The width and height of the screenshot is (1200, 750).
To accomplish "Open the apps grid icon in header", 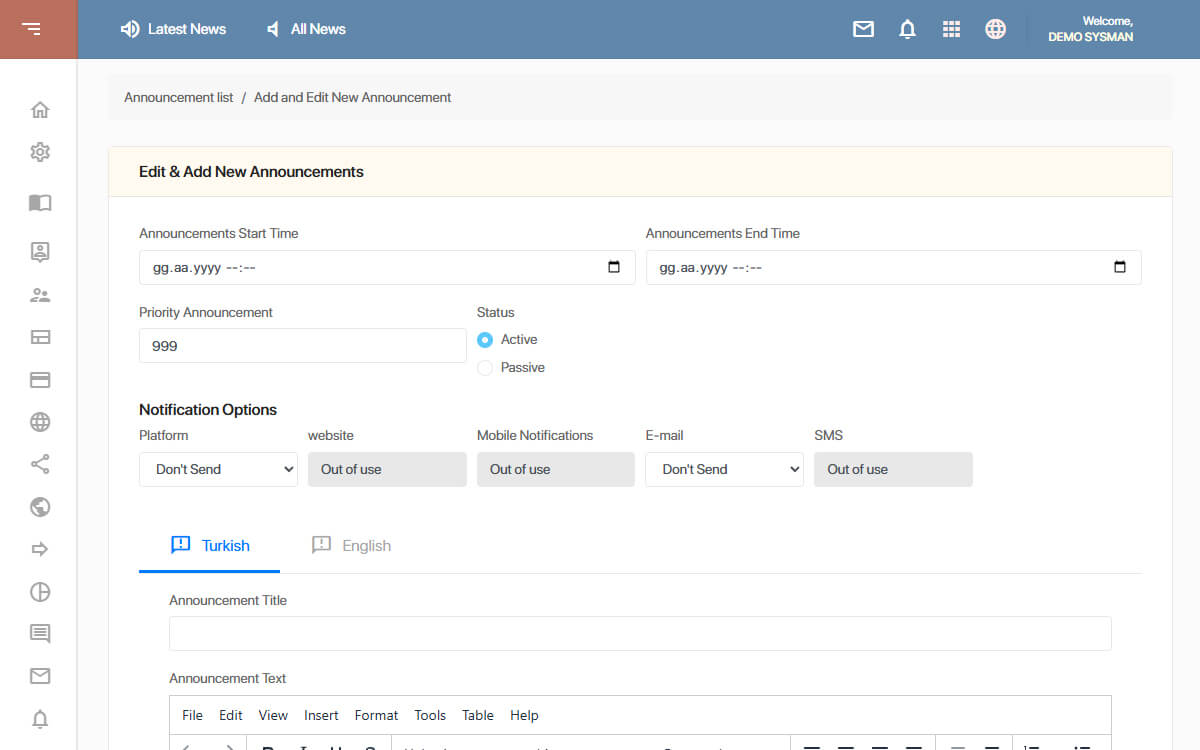I will [x=951, y=29].
